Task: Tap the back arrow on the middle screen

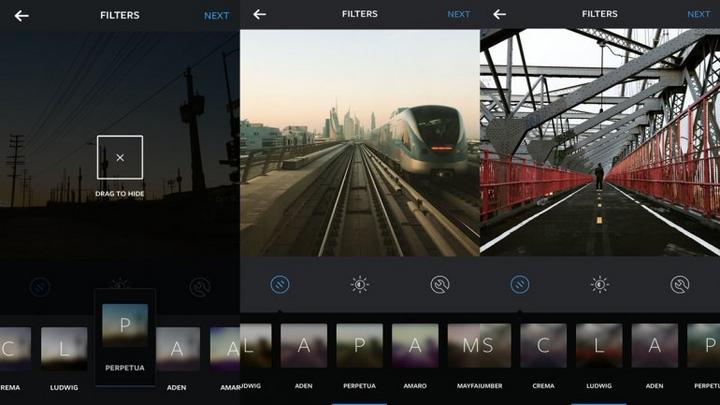Action: pos(260,14)
